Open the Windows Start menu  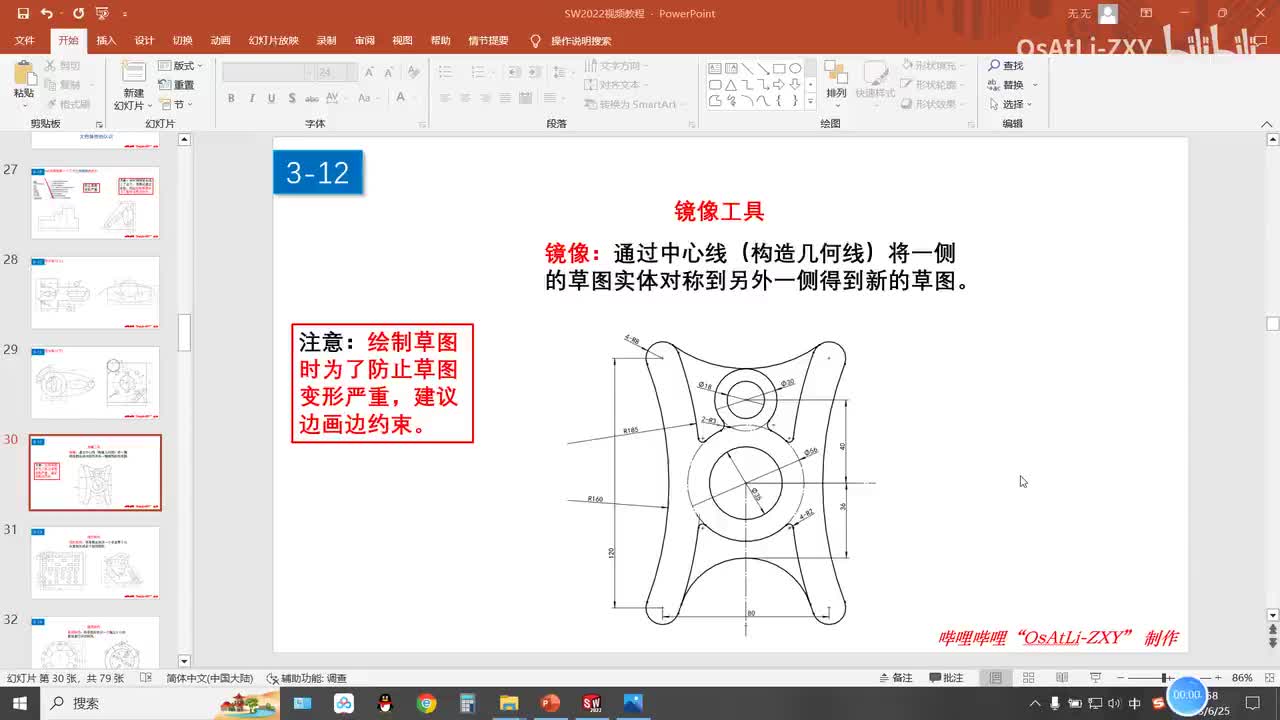(x=21, y=703)
